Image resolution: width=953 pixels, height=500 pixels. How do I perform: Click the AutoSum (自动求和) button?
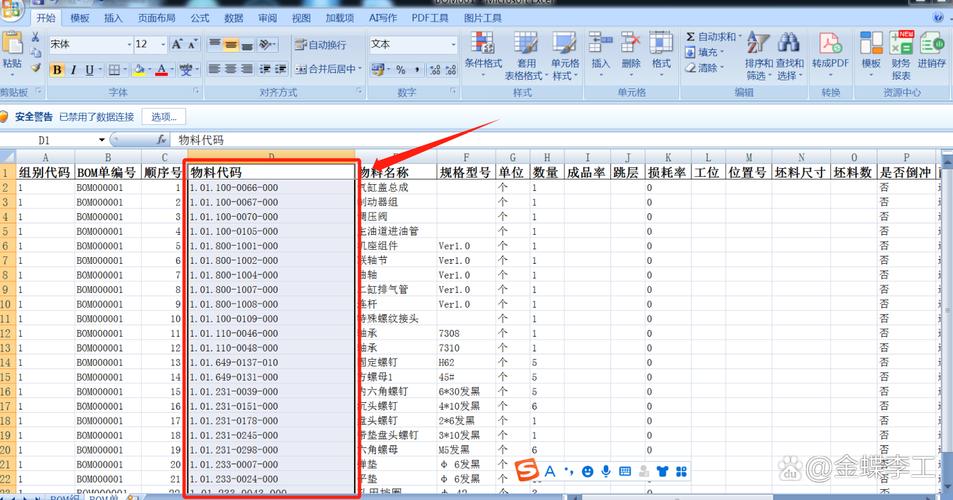(712, 37)
